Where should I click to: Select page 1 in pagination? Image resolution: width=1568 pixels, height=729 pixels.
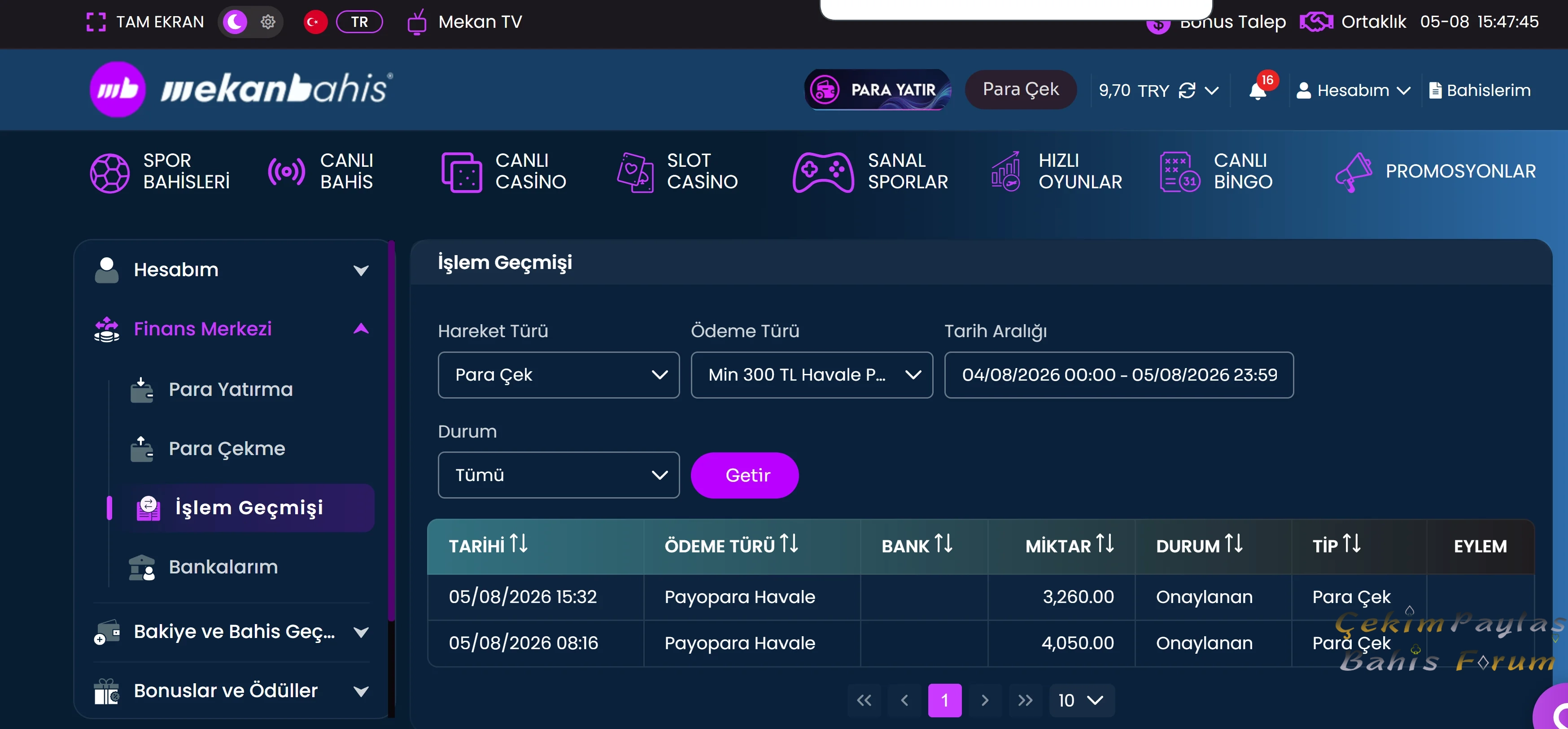click(x=945, y=700)
